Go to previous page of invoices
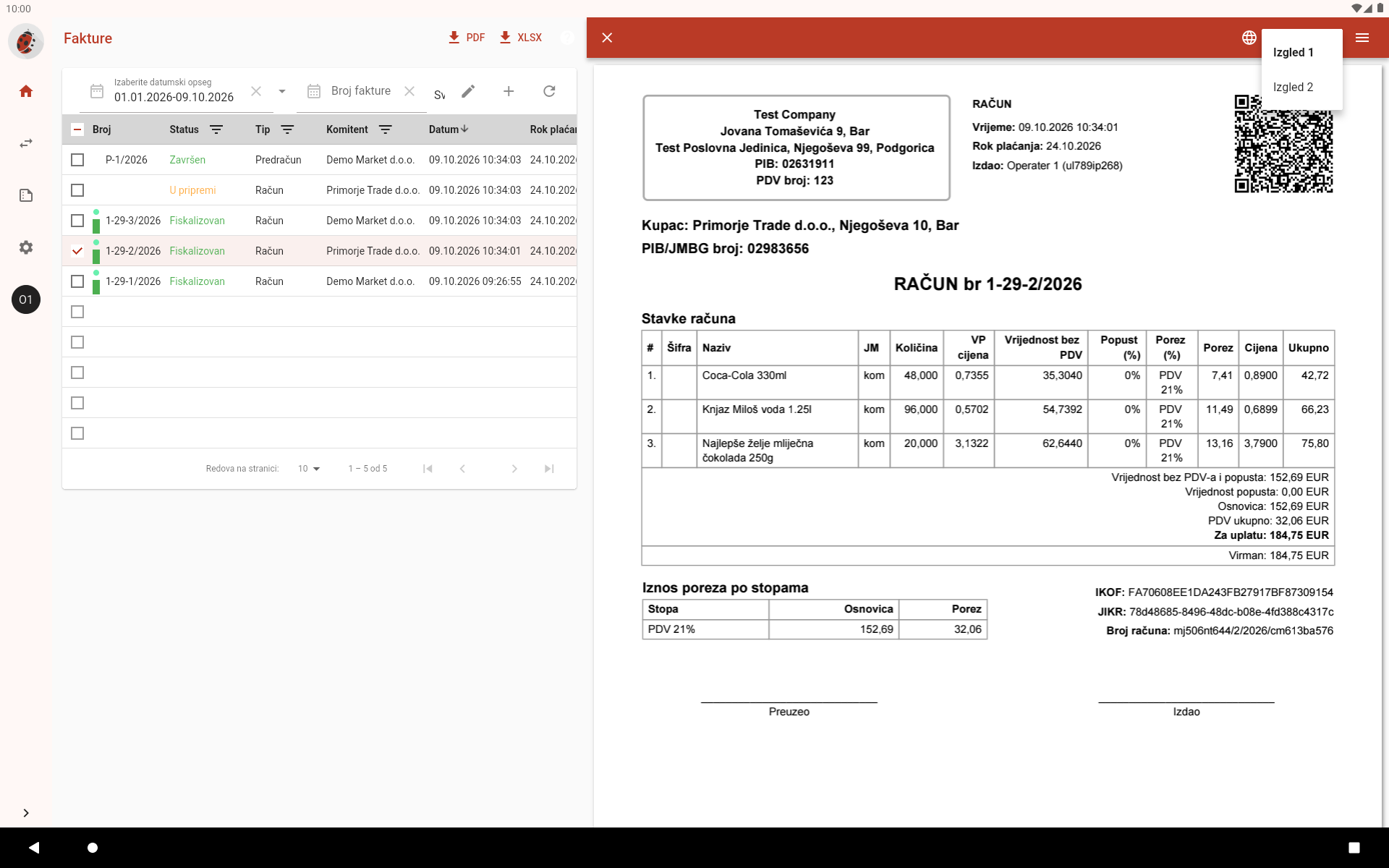The width and height of the screenshot is (1389, 868). click(x=462, y=469)
